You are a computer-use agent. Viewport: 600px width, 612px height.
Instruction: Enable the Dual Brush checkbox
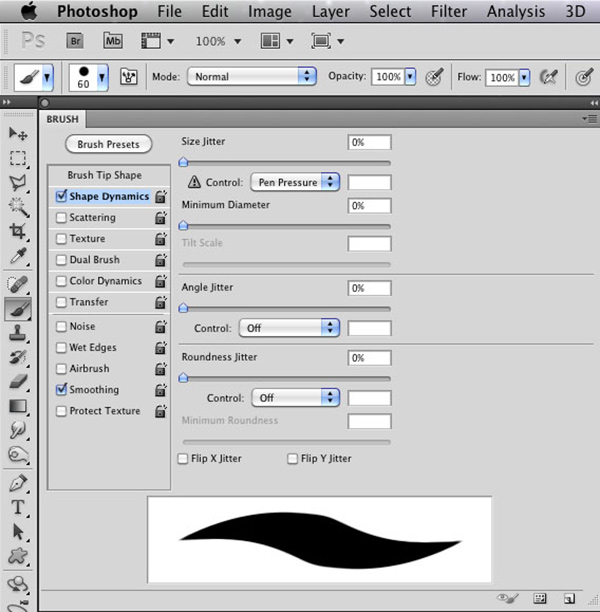pyautogui.click(x=61, y=260)
